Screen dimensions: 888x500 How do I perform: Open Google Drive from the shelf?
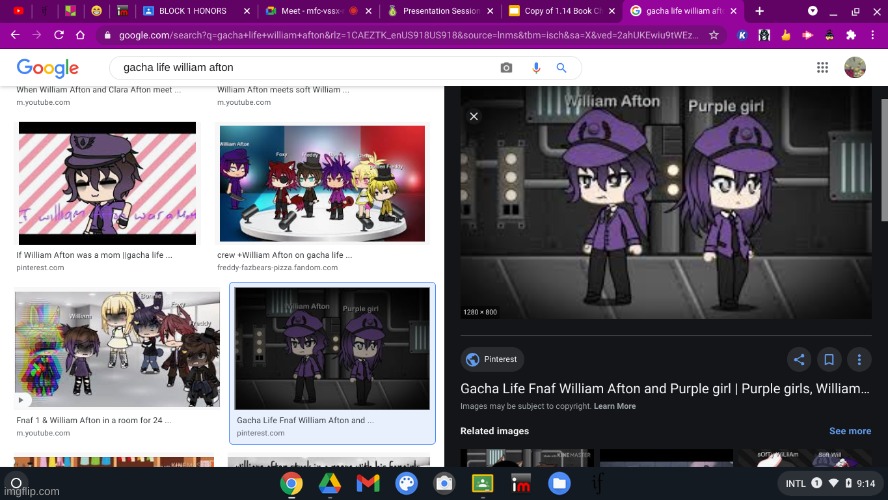[330, 484]
